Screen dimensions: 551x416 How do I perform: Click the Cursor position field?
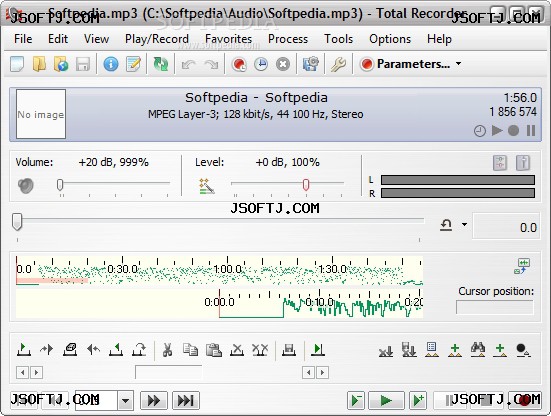pyautogui.click(x=495, y=307)
